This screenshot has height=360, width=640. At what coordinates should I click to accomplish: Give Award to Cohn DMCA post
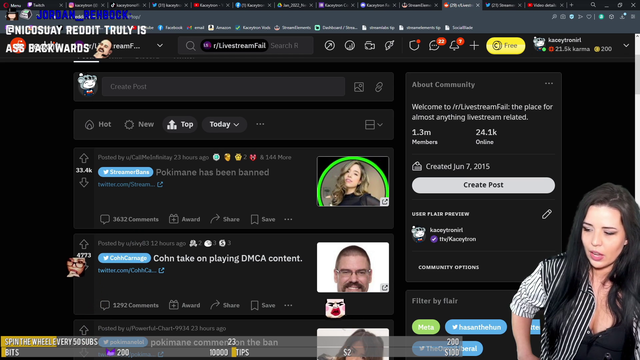pos(184,305)
